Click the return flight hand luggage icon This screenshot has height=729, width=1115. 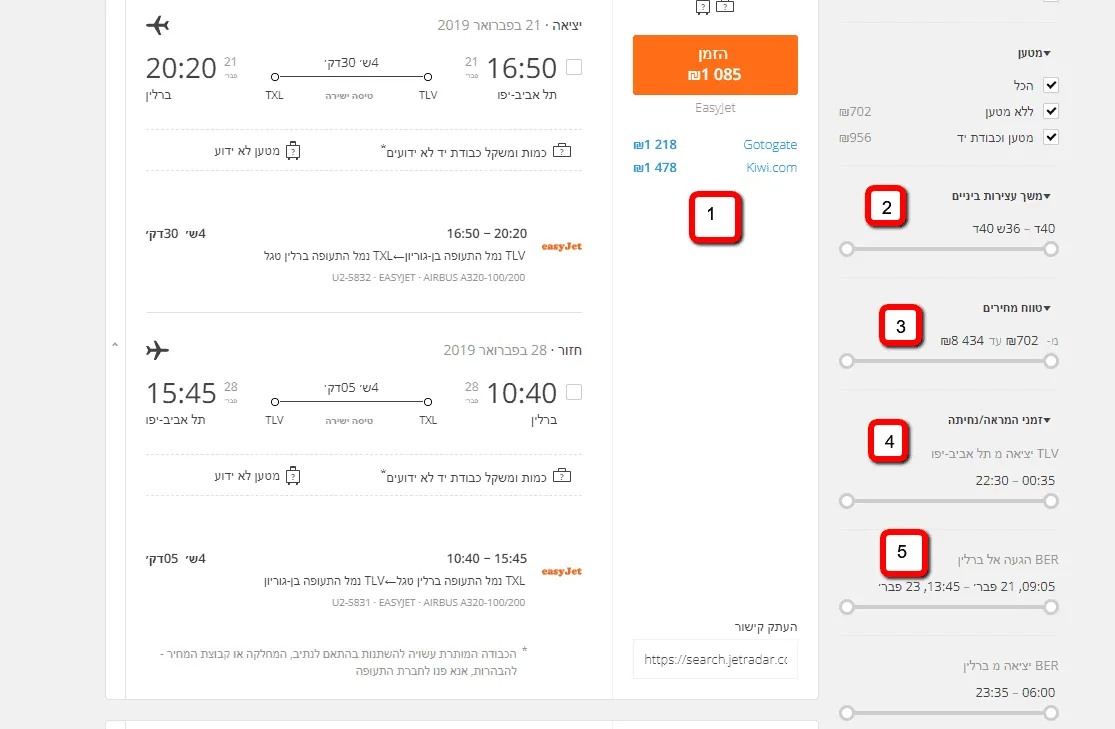pos(561,475)
